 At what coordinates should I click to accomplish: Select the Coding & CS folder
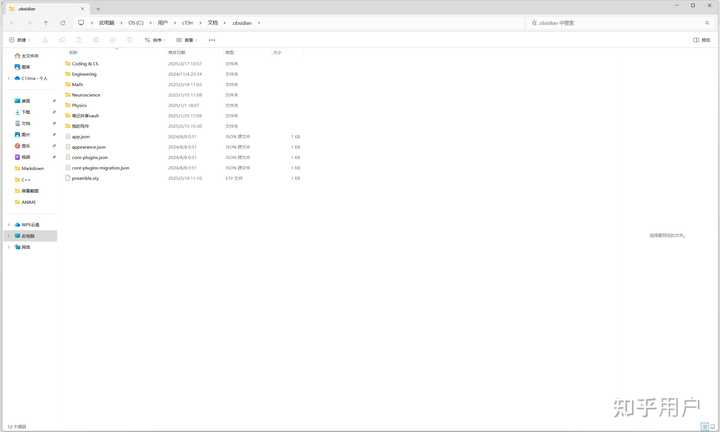click(85, 64)
